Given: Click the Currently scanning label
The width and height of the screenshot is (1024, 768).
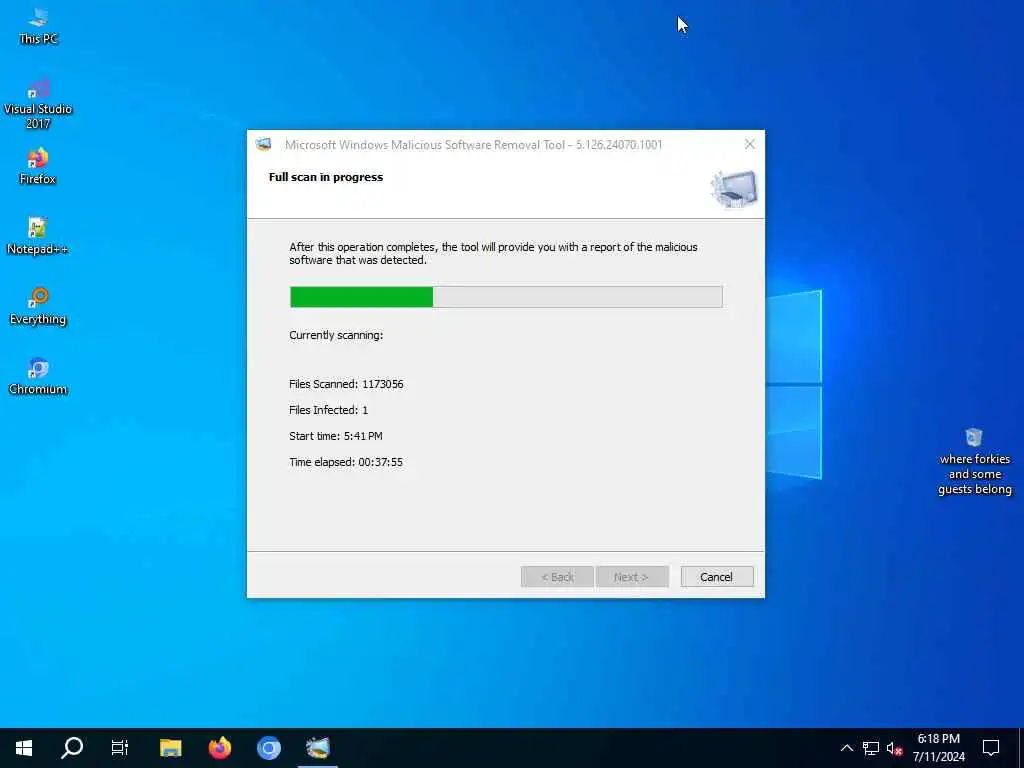Looking at the screenshot, I should click(x=336, y=335).
